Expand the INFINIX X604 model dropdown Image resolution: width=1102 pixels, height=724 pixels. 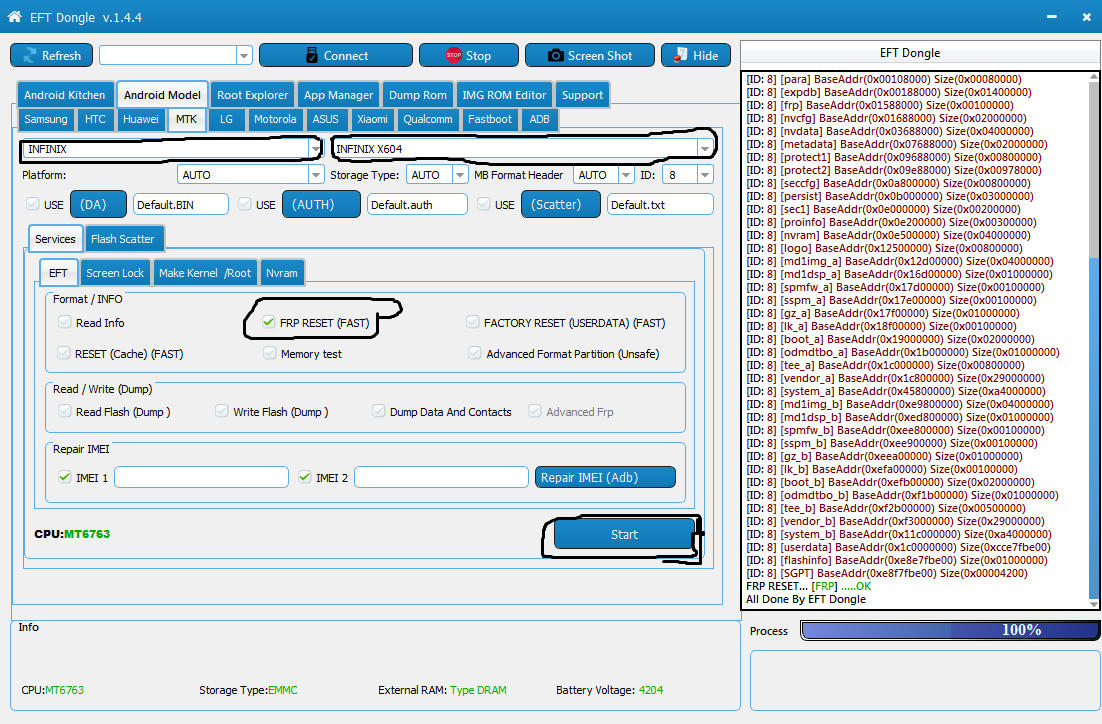point(704,149)
